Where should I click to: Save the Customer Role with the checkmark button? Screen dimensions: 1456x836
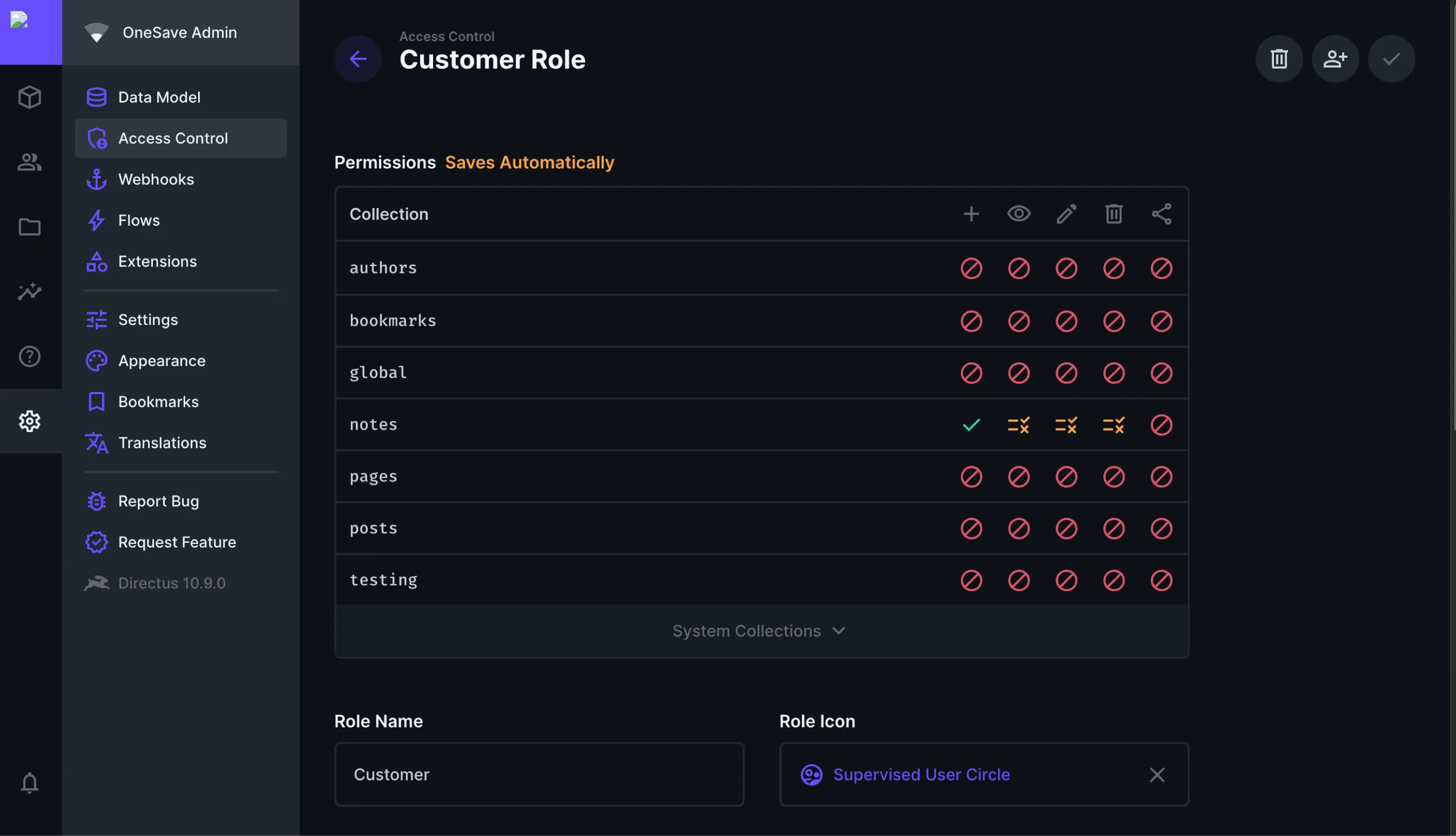[x=1391, y=58]
